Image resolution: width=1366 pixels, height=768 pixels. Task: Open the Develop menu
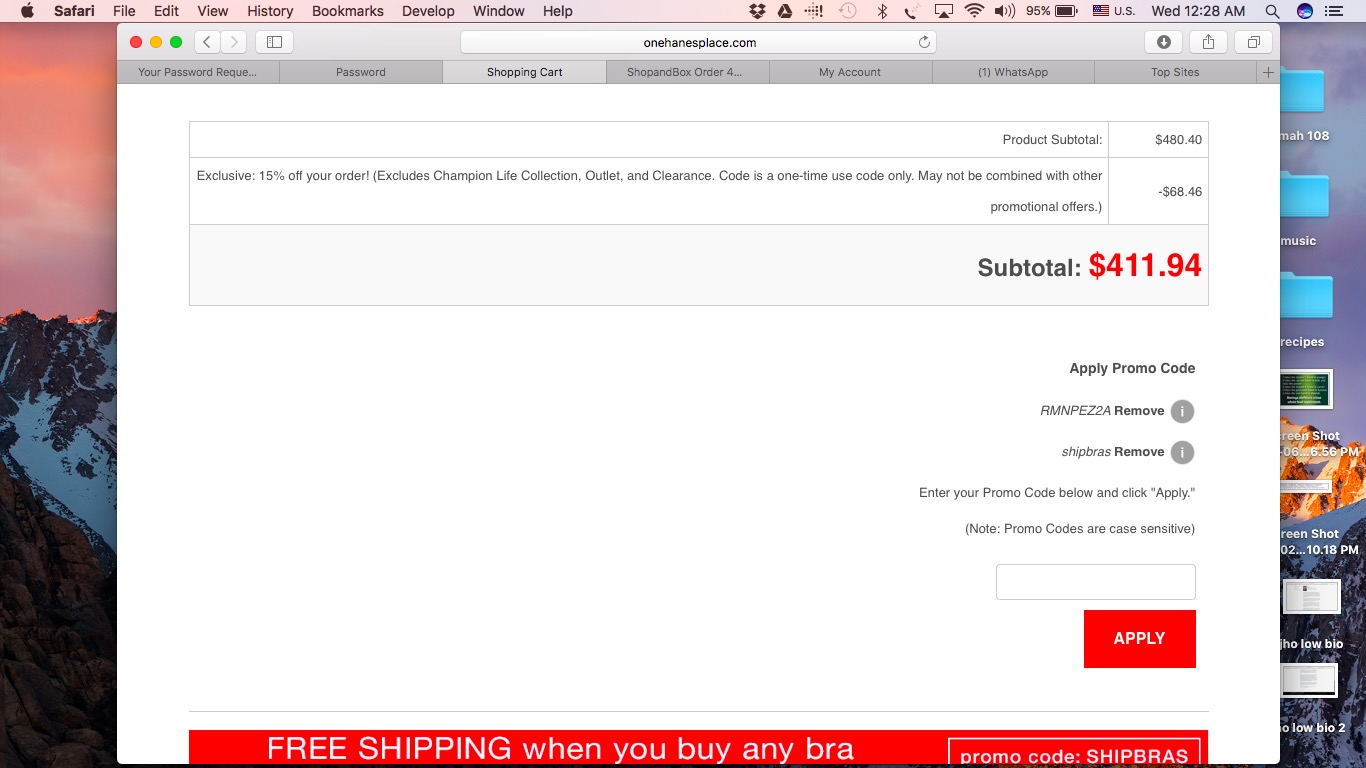tap(427, 11)
